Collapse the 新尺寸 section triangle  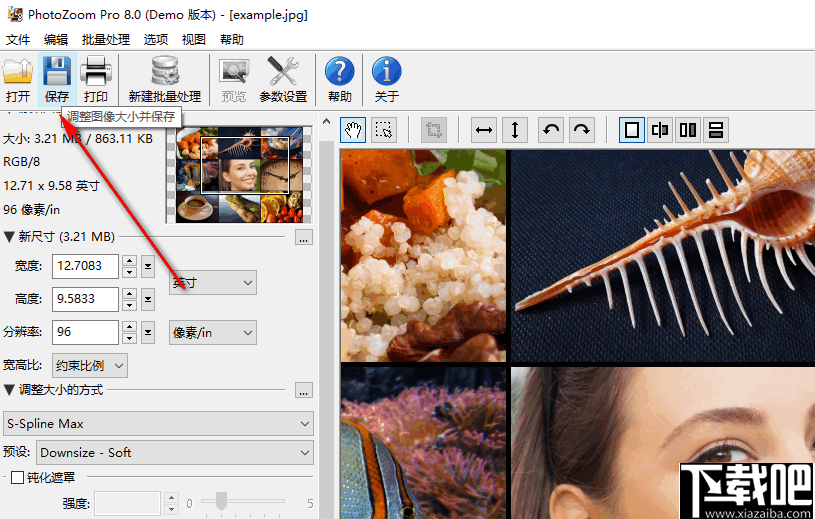click(9, 237)
